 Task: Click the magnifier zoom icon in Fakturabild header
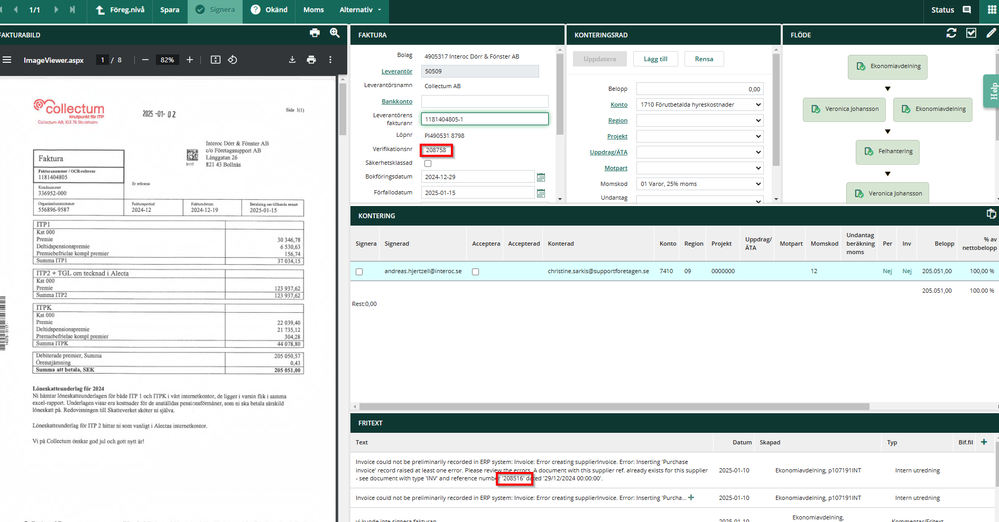click(335, 34)
